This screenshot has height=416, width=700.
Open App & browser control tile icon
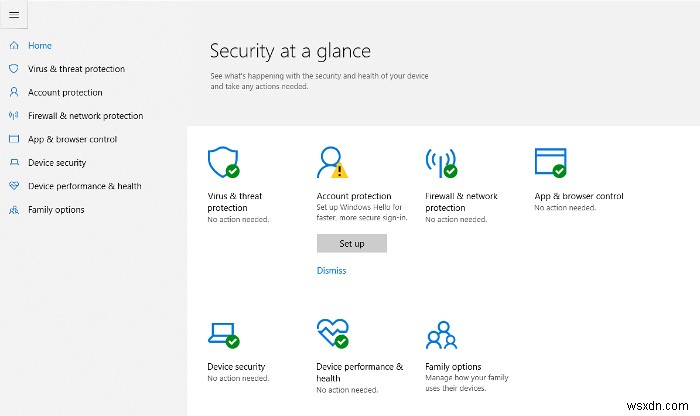coord(550,162)
